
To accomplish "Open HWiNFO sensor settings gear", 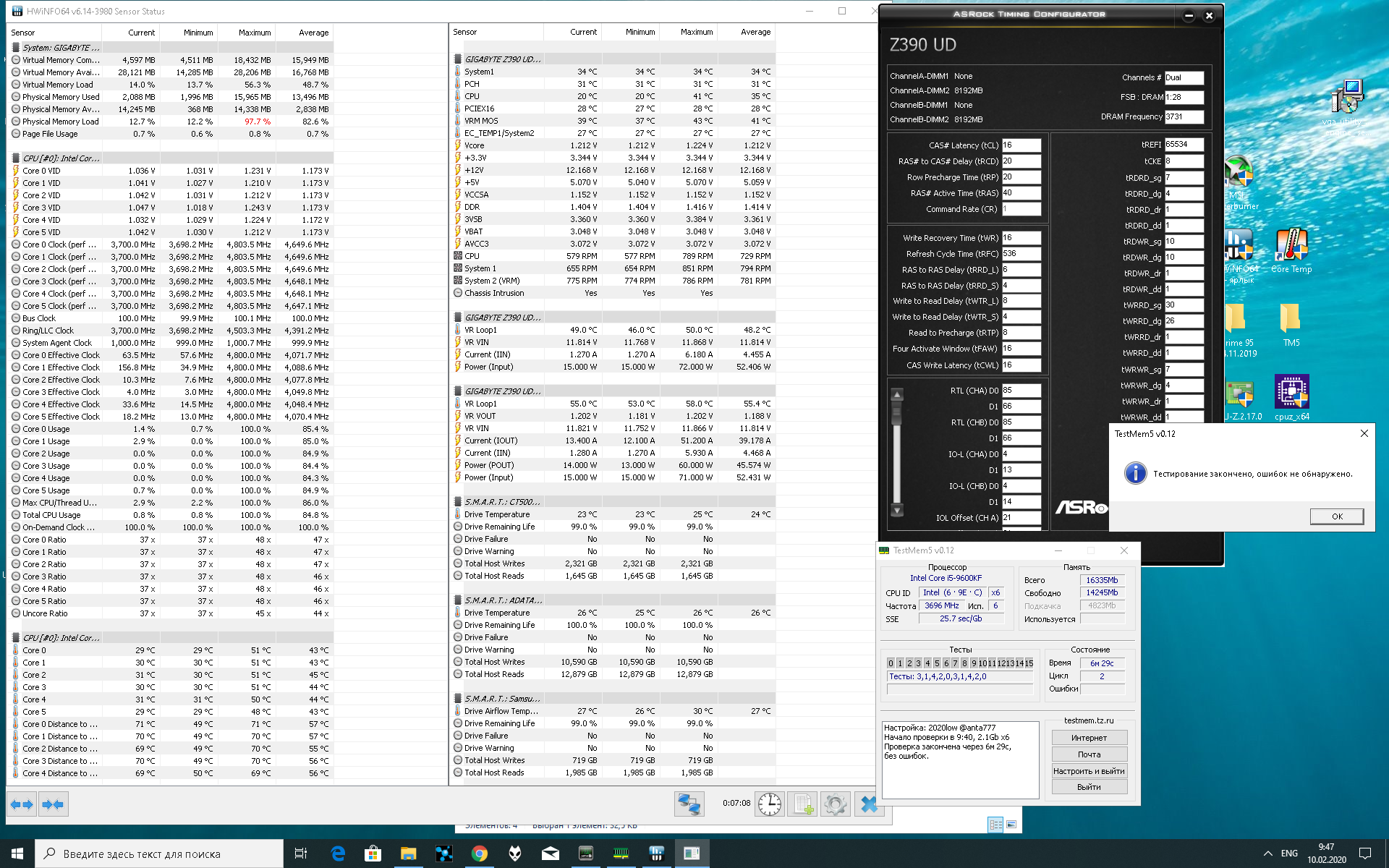I will click(835, 804).
